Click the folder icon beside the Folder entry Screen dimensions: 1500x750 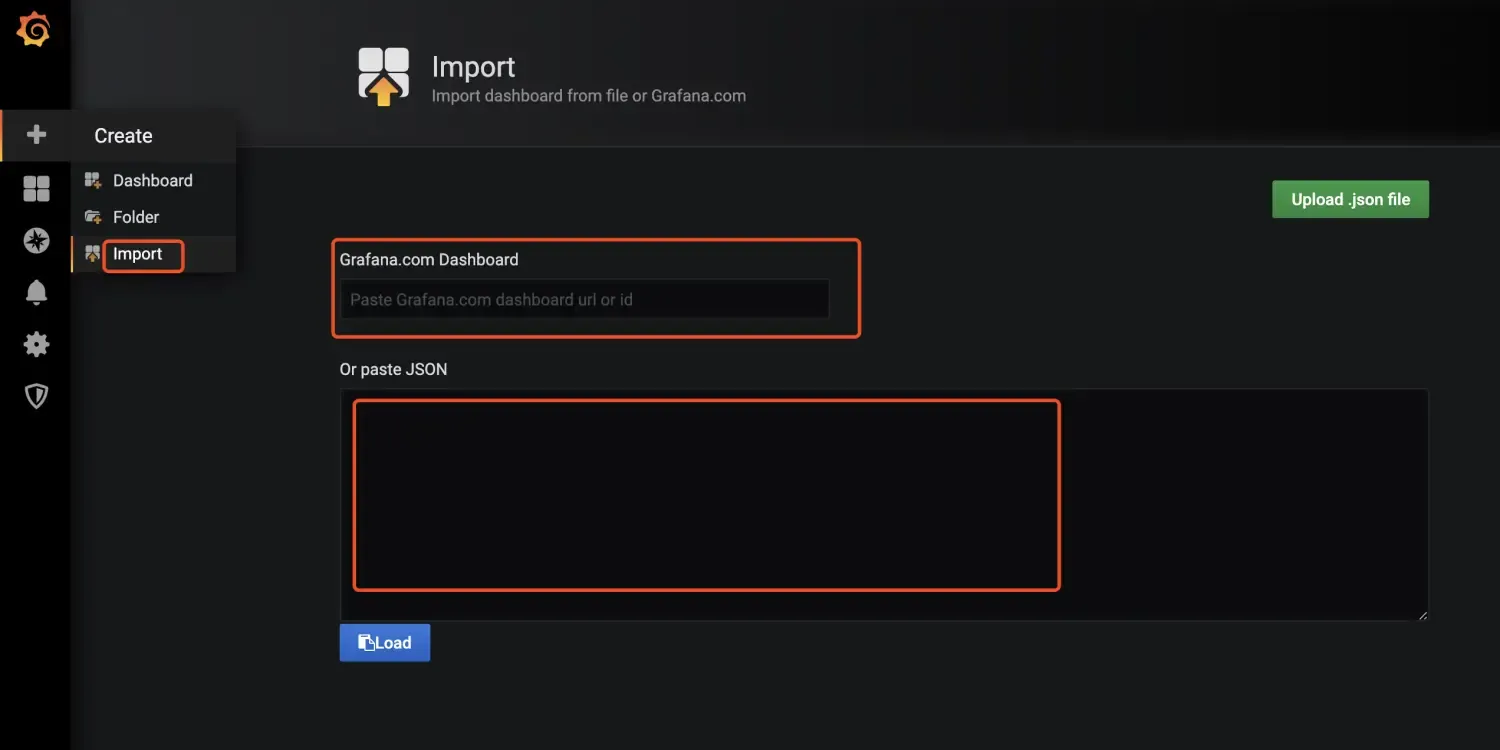[92, 217]
